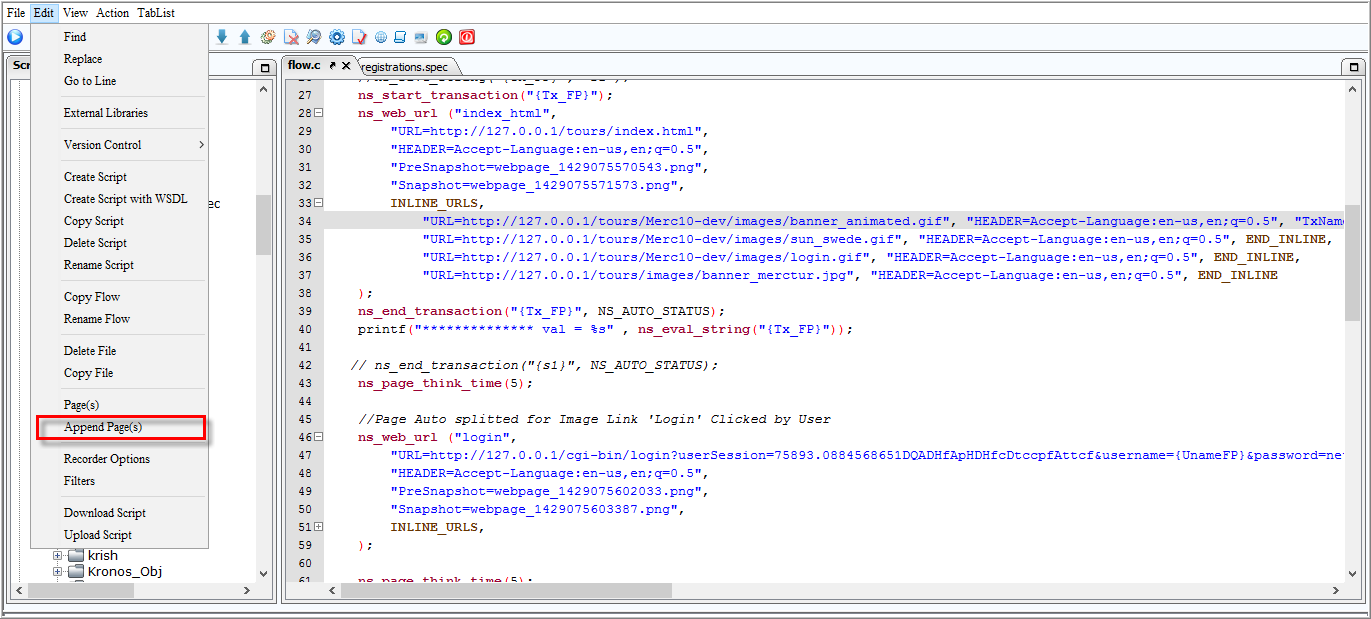The width and height of the screenshot is (1371, 619).
Task: Click the document with red X icon
Action: tap(291, 37)
